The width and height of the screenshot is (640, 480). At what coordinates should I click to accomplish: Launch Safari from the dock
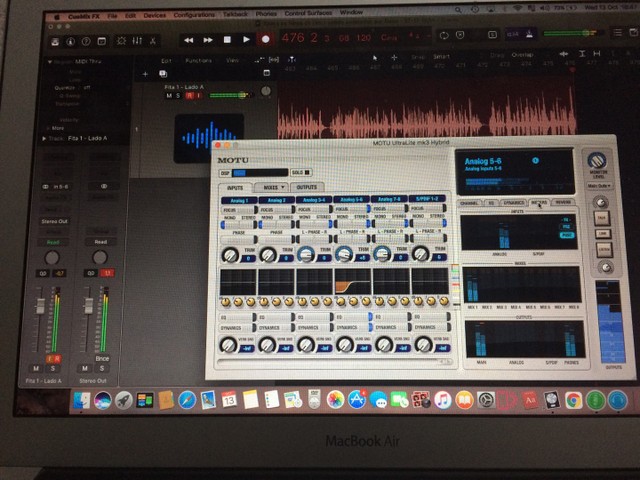pos(187,400)
